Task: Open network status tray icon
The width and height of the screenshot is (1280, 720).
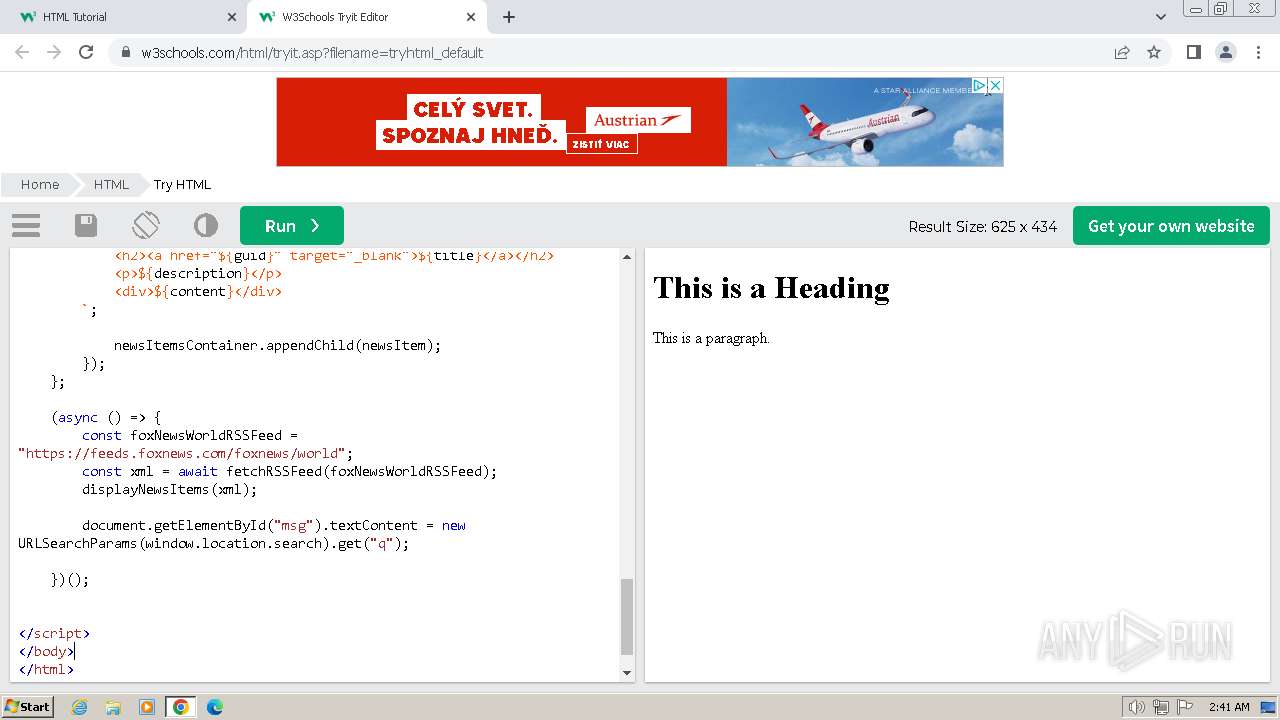Action: [1160, 707]
